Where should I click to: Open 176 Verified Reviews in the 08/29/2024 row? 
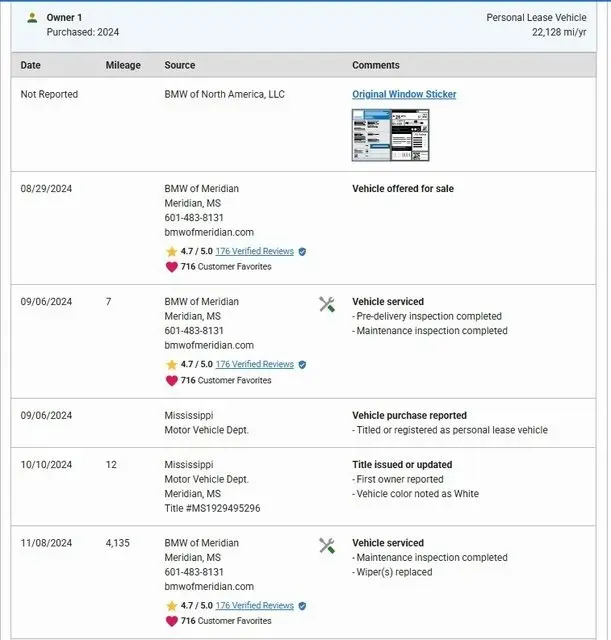(x=254, y=251)
